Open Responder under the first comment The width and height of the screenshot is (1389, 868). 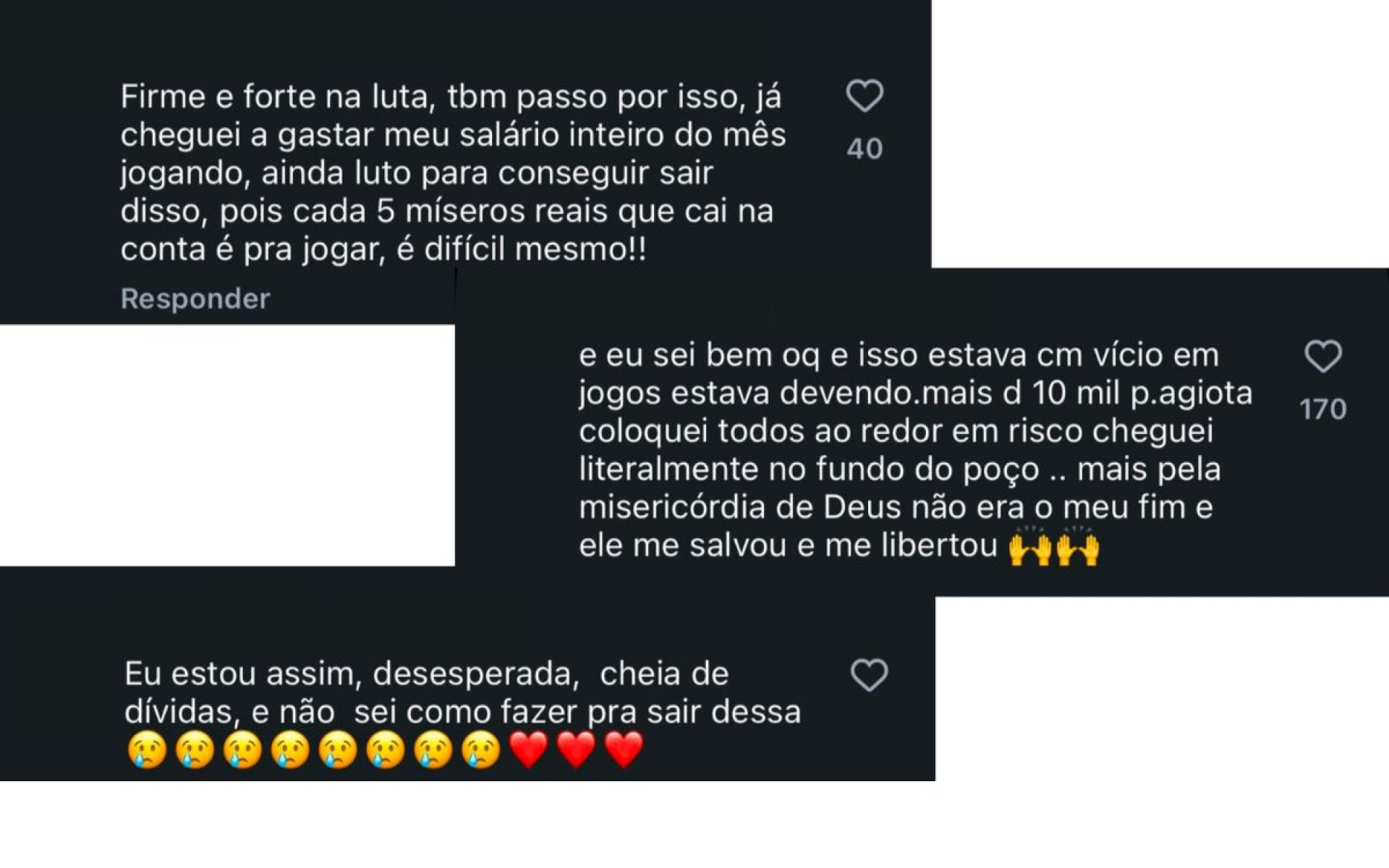pyautogui.click(x=195, y=299)
